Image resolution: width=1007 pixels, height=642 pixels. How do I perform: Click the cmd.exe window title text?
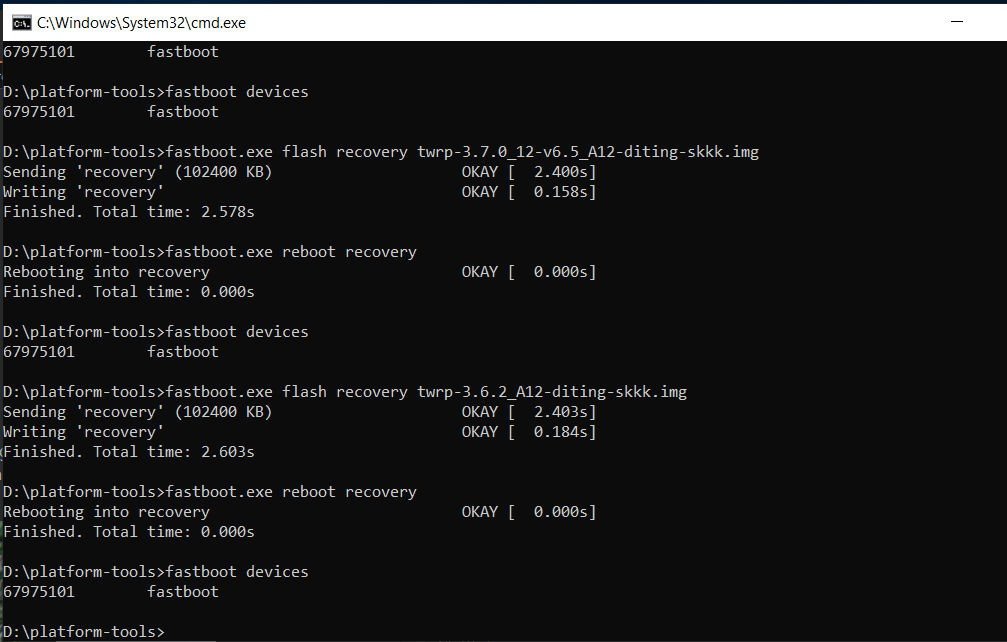(x=141, y=22)
